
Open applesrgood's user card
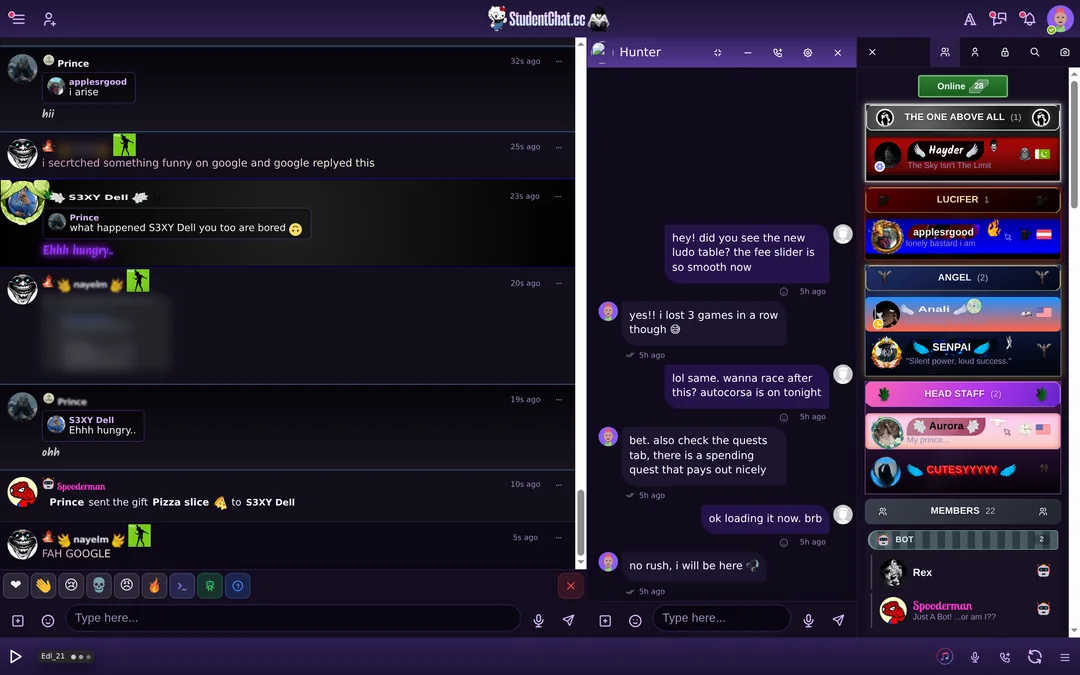coord(963,236)
